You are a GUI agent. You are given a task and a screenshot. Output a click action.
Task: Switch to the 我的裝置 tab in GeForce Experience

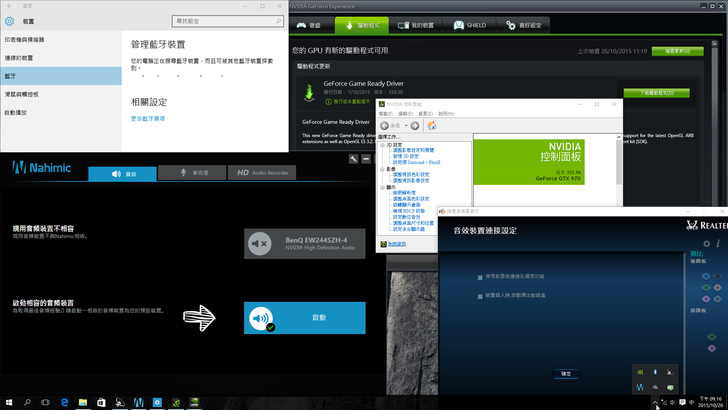click(416, 25)
